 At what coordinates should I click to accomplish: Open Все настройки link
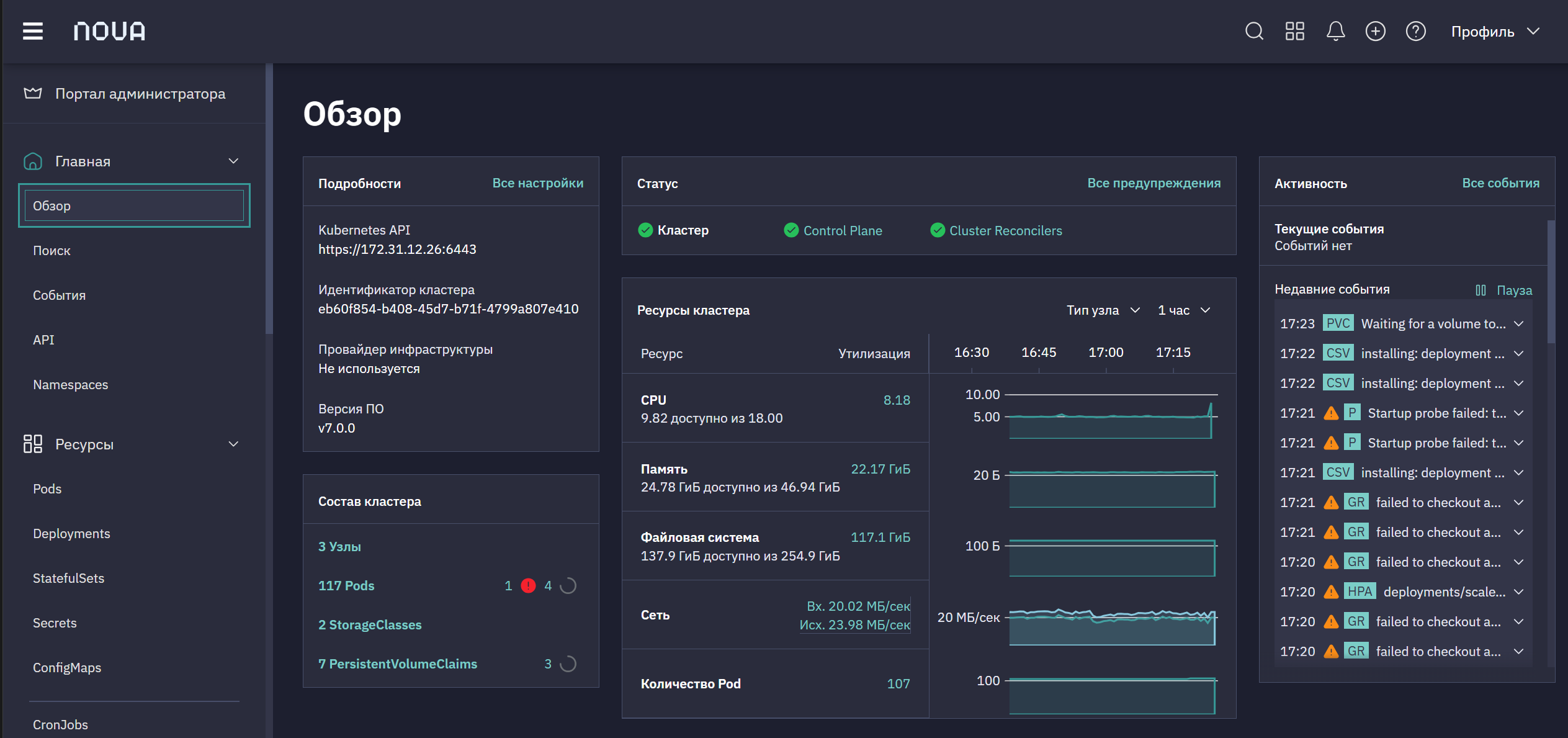537,183
